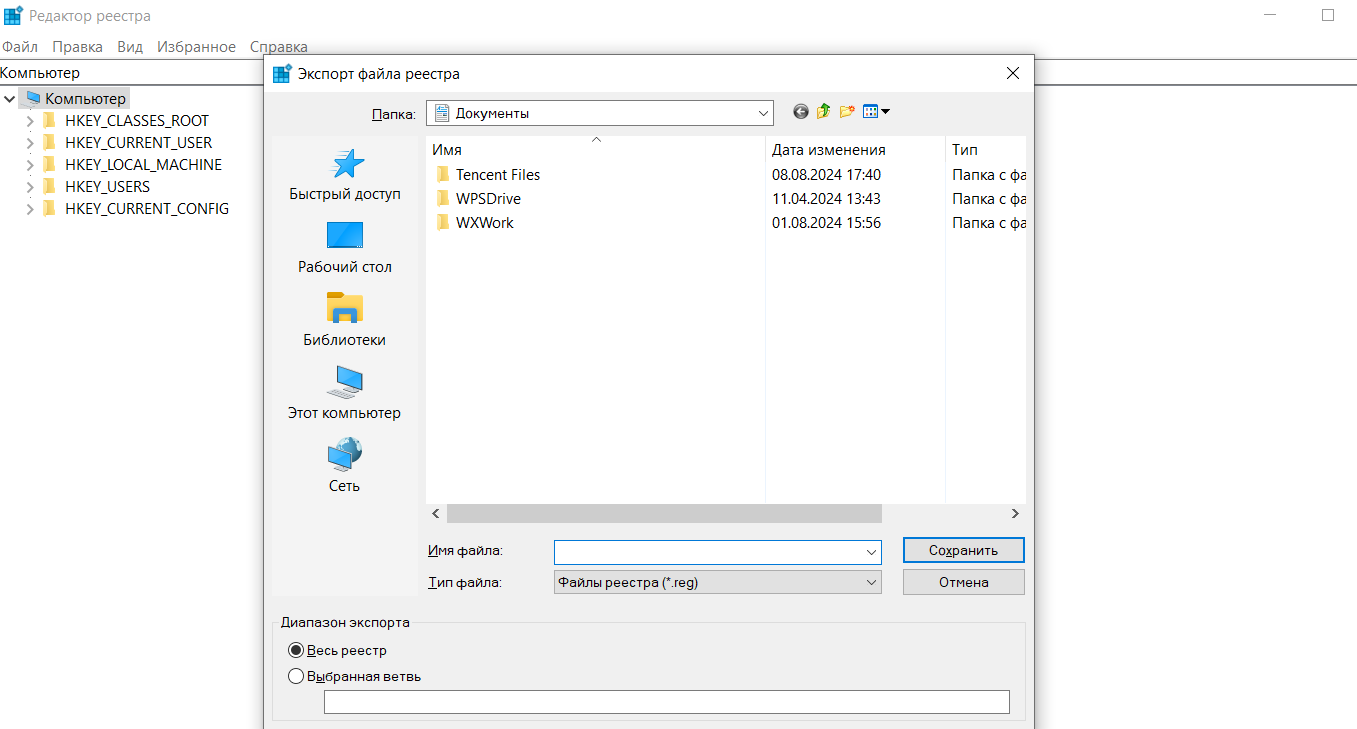Screen dimensions: 1357x729
Task: Expand the HKEY_CURRENT_CONFIG key
Action: [x=30, y=208]
